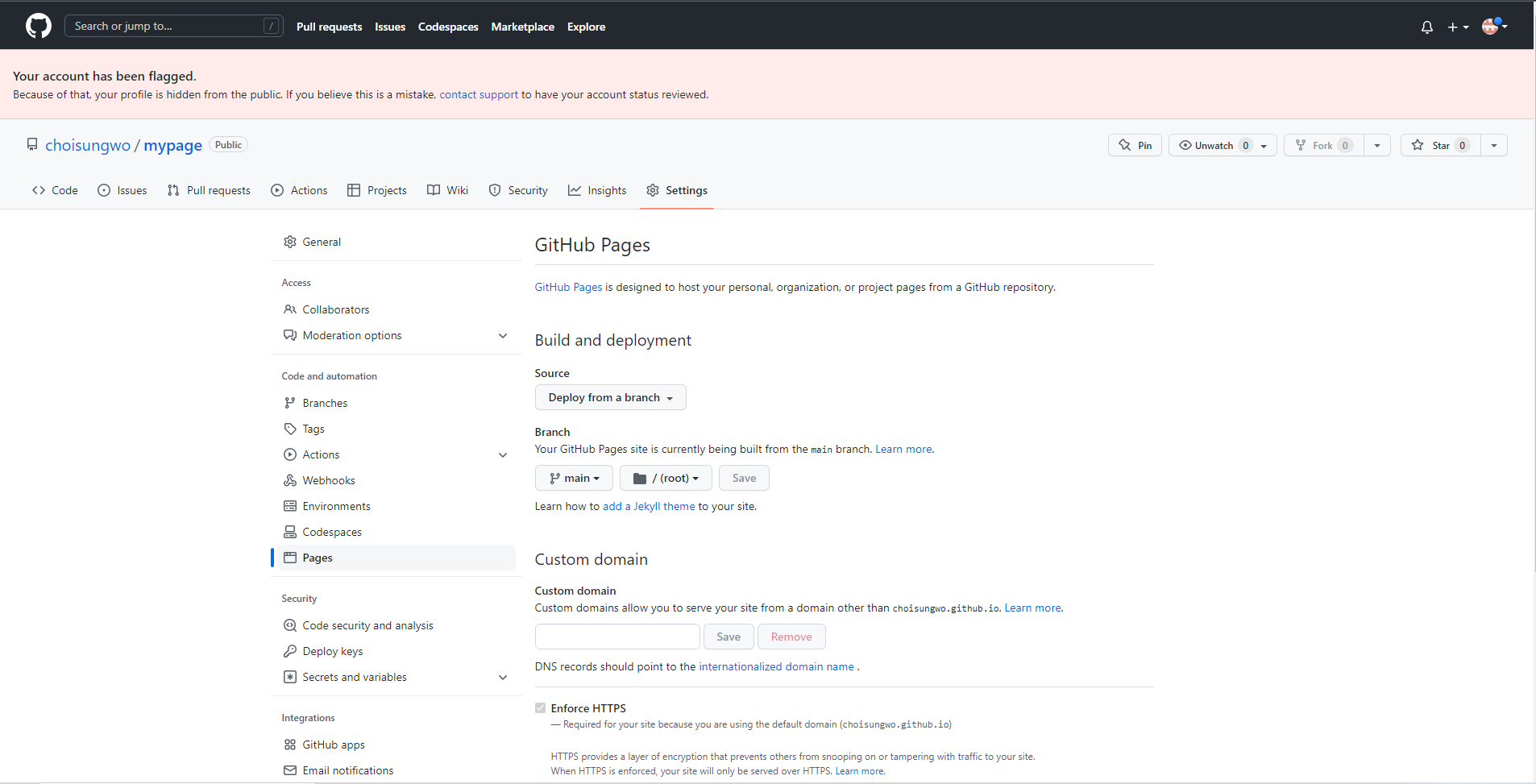Click the Pages browser icon

pos(290,558)
